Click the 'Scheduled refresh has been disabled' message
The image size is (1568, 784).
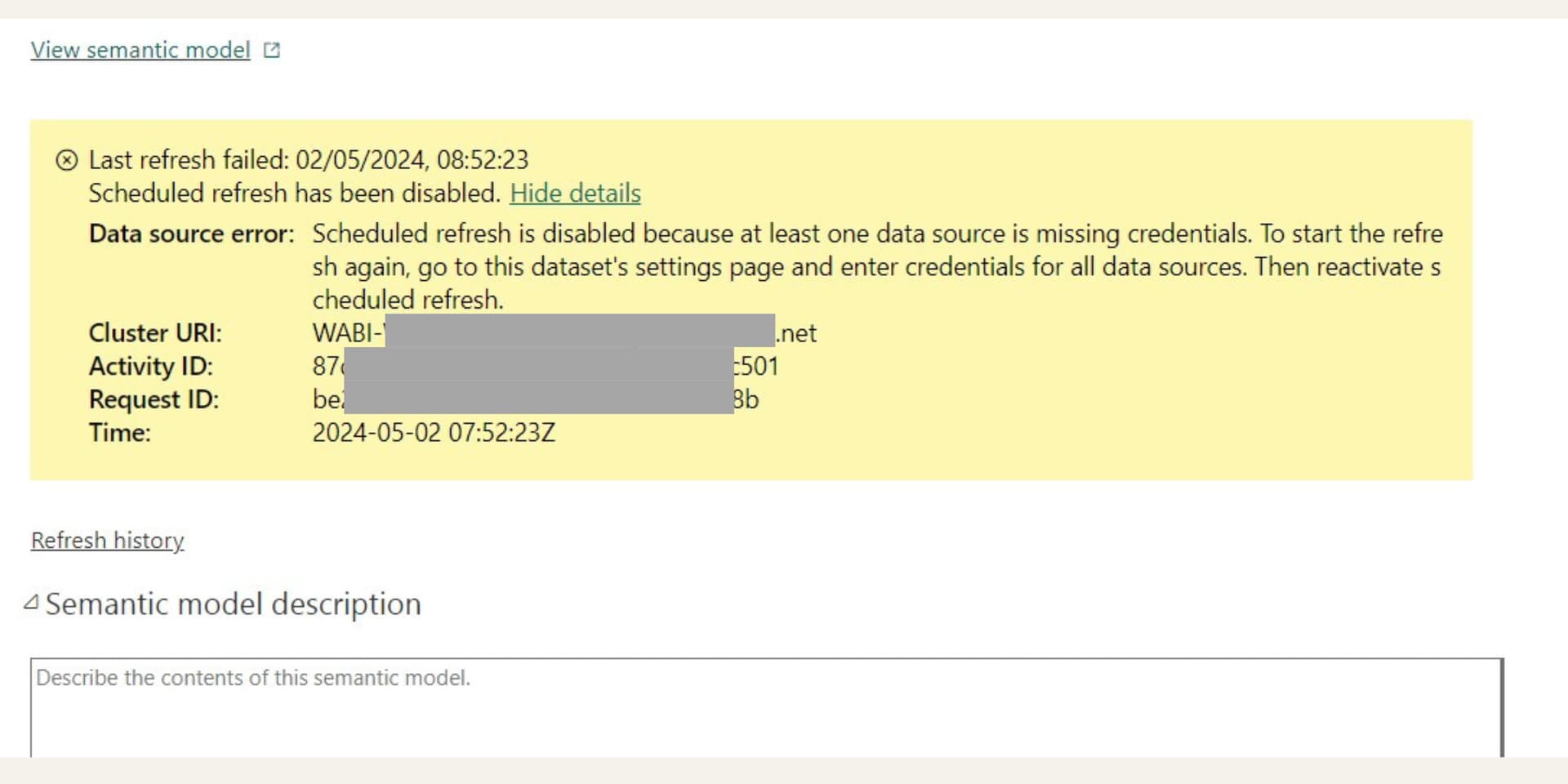point(294,194)
